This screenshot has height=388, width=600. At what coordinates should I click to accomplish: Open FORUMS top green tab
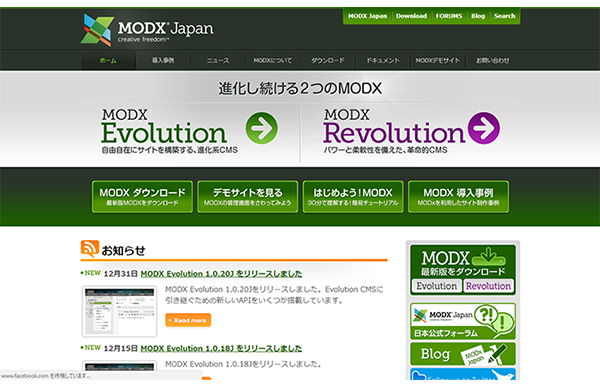click(x=449, y=16)
